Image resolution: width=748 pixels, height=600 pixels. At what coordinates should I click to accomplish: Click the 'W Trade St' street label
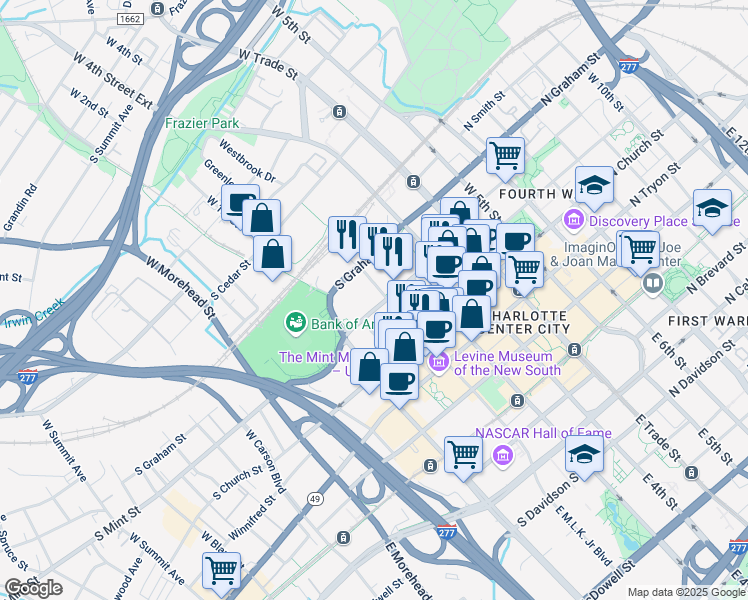point(269,64)
